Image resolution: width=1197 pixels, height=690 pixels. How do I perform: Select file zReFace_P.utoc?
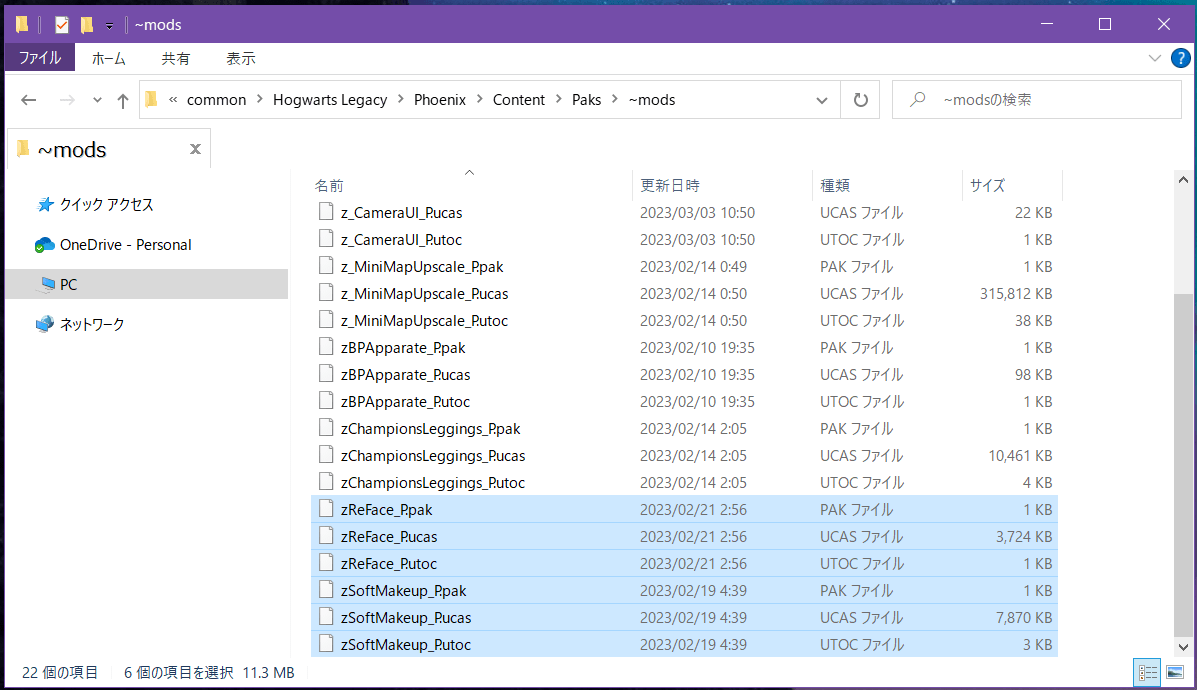point(684,563)
